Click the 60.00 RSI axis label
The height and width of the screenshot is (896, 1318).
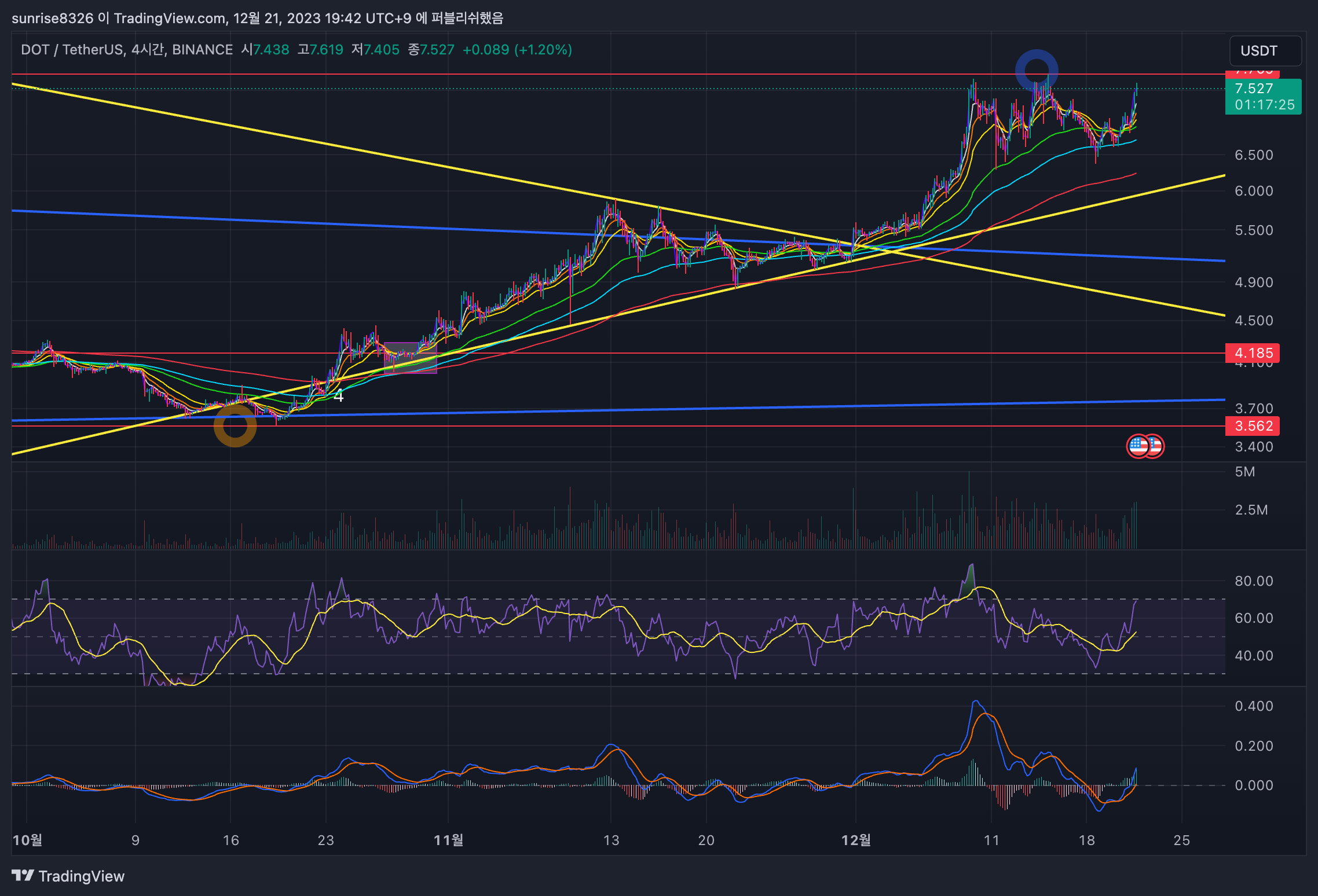[1254, 618]
